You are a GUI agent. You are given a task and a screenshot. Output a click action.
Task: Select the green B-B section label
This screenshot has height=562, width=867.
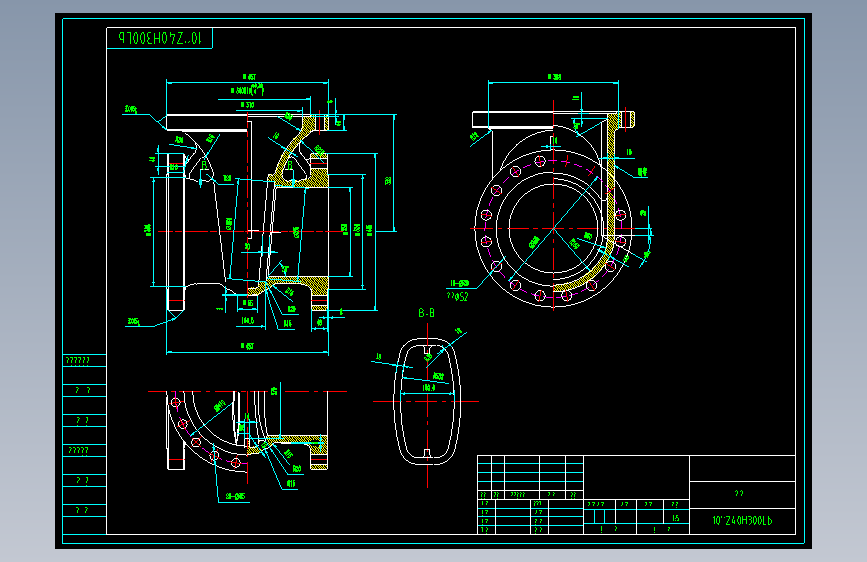point(426,313)
